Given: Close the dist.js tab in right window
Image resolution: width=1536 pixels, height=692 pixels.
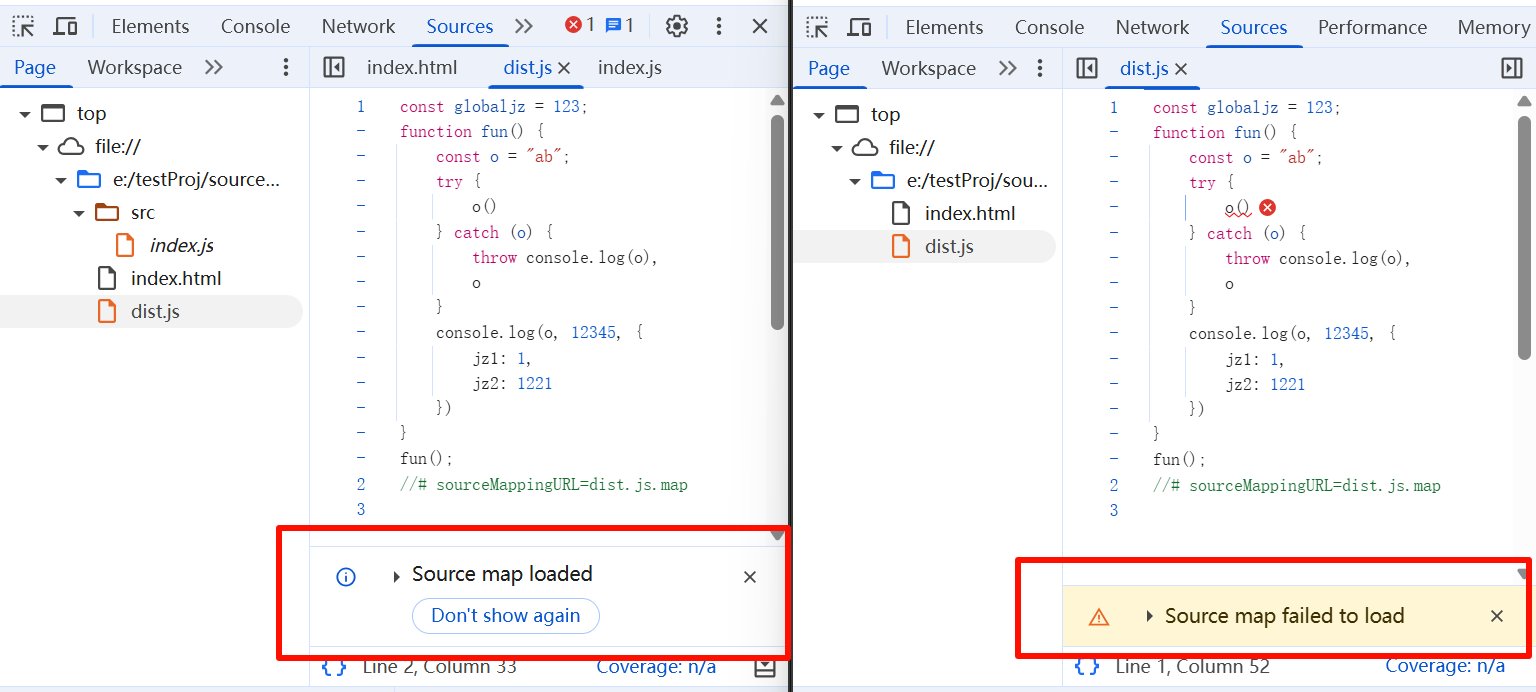Looking at the screenshot, I should click(1181, 69).
